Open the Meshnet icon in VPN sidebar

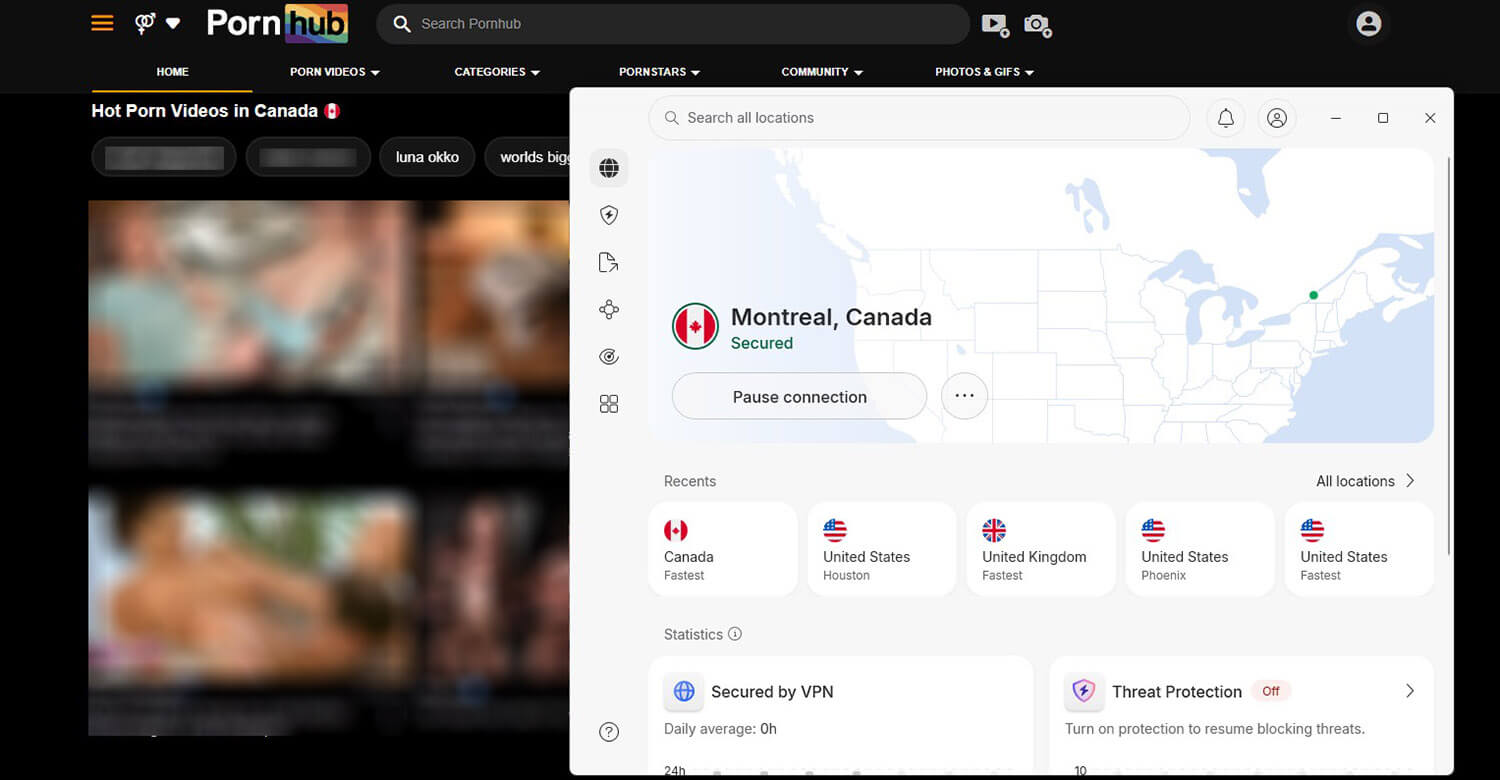click(609, 310)
